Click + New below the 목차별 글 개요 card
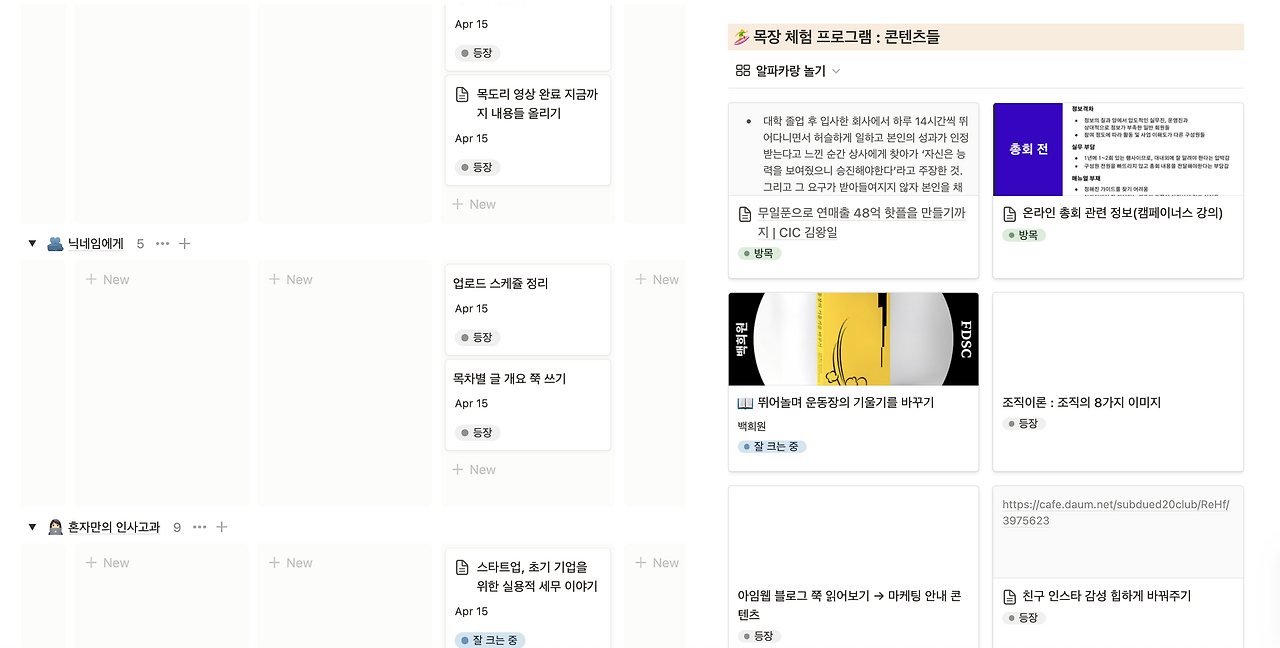Viewport: 1280px width, 648px height. pos(473,469)
